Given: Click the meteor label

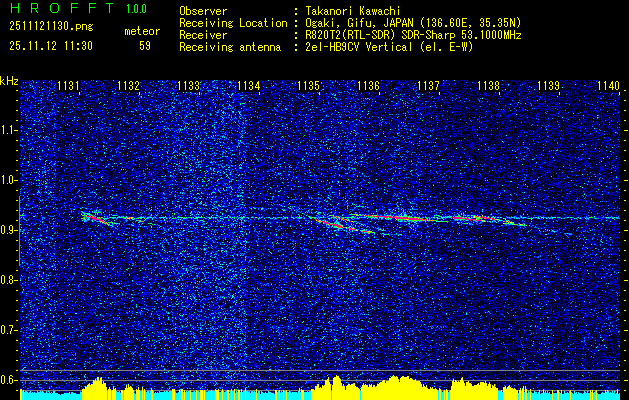Looking at the screenshot, I should (x=142, y=31).
